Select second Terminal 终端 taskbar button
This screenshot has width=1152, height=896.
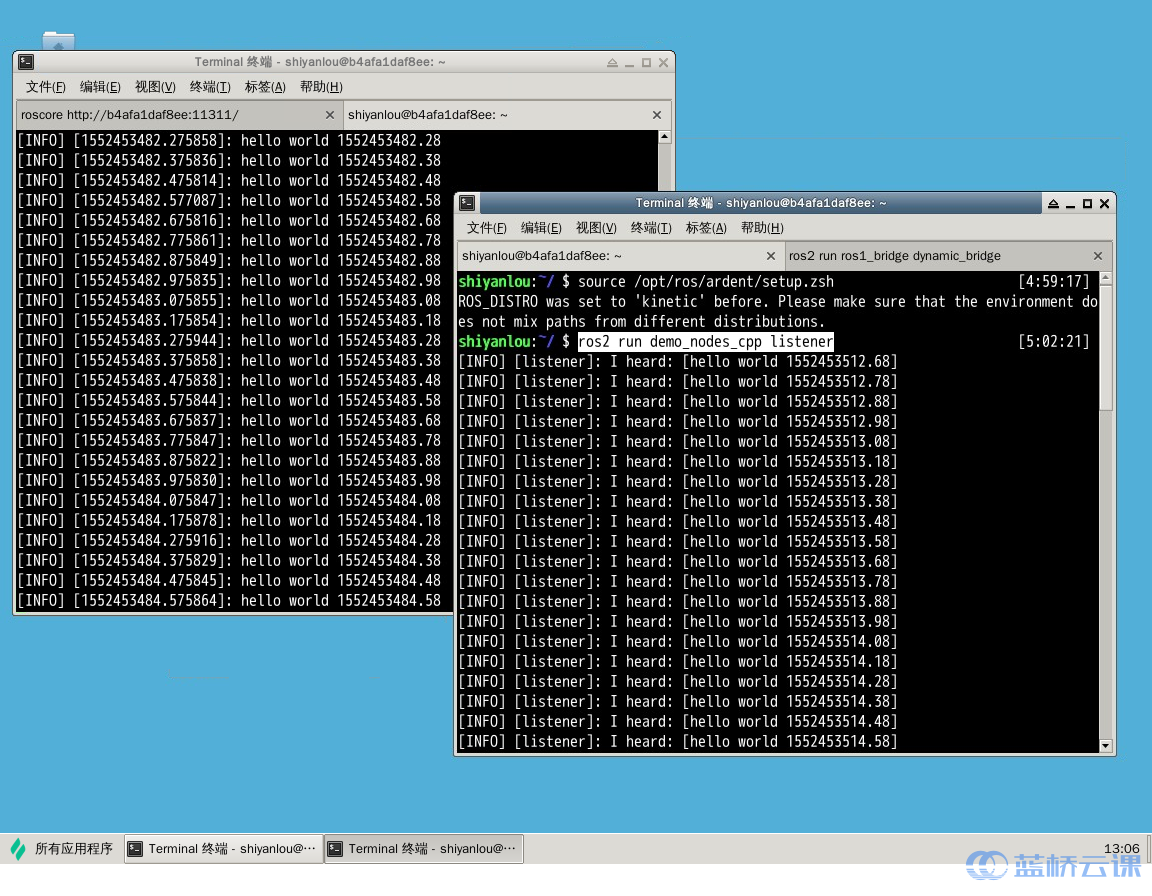click(x=424, y=849)
